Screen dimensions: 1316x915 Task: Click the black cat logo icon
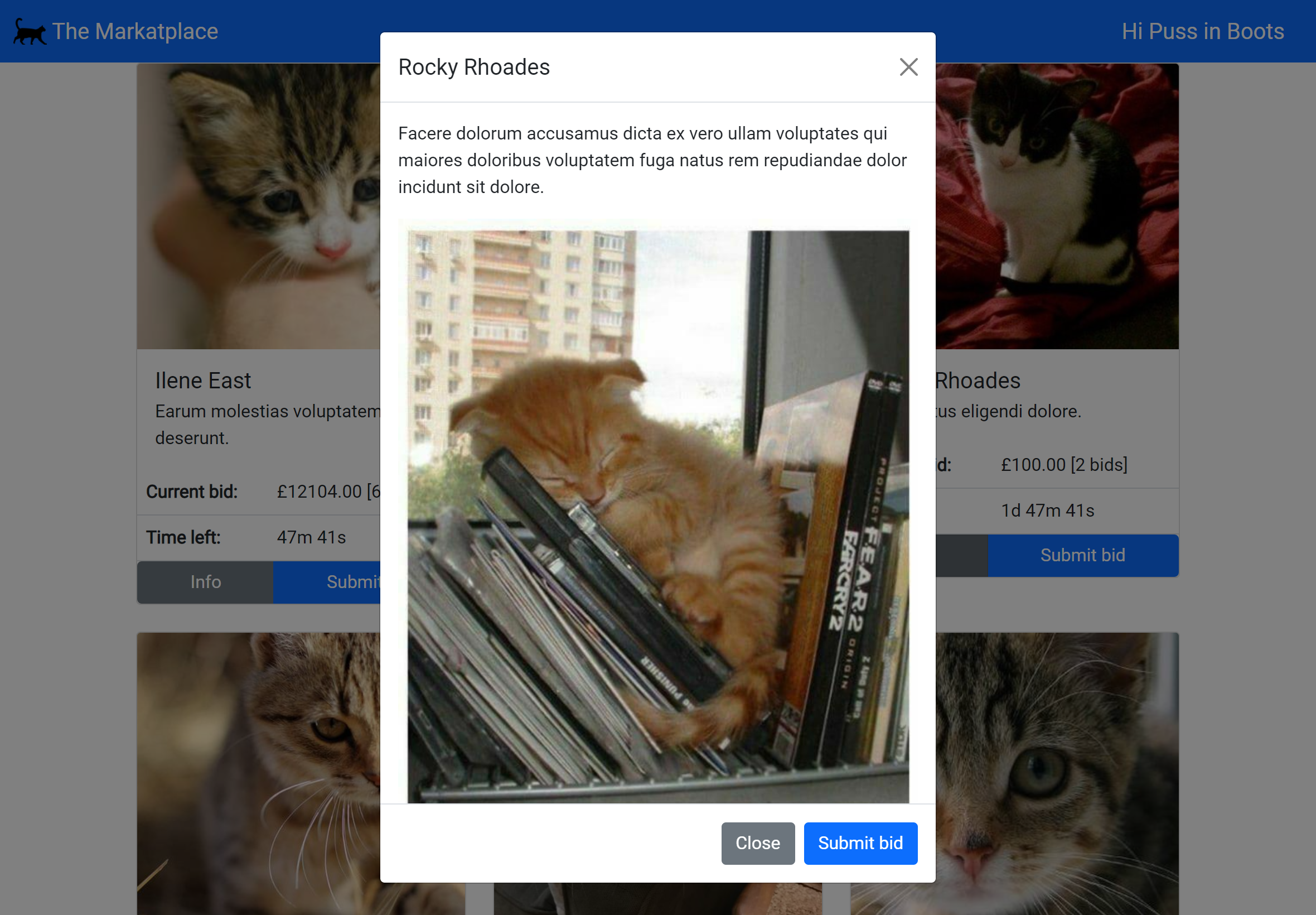coord(29,32)
